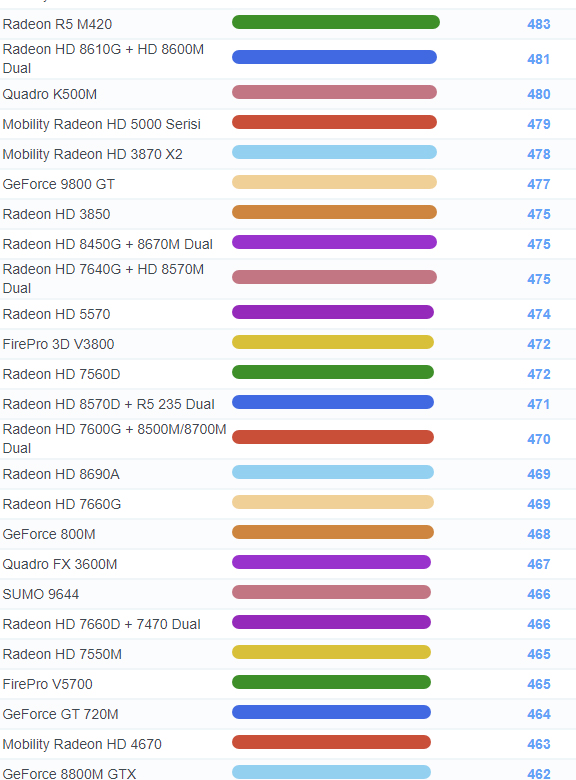Select the orange bar for Radeon HD 3850
This screenshot has height=780, width=576.
[x=334, y=212]
